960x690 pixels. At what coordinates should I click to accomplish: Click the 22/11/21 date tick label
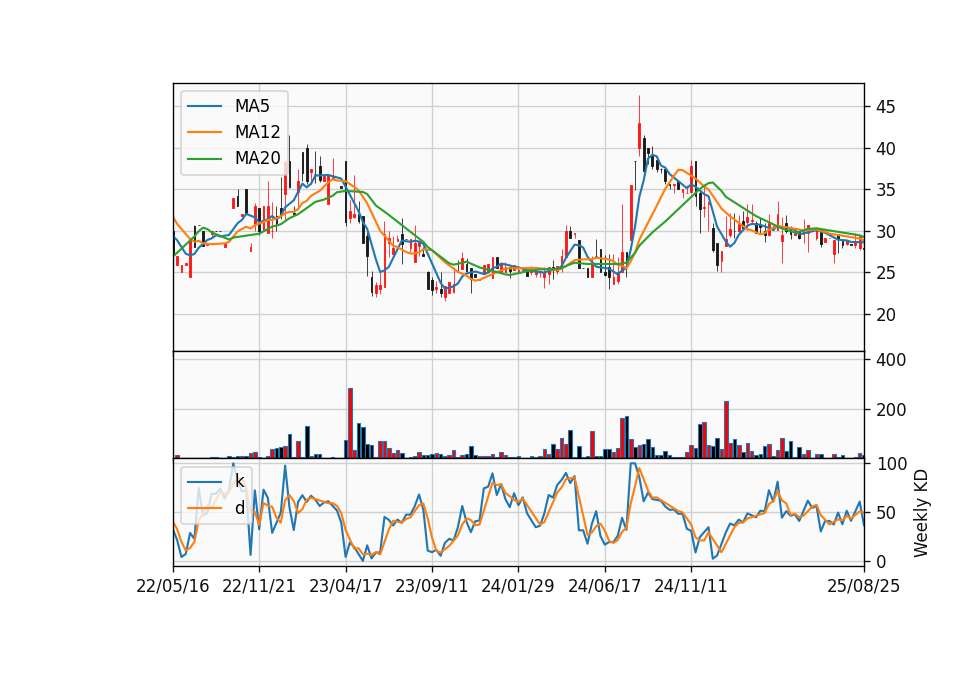(x=259, y=586)
